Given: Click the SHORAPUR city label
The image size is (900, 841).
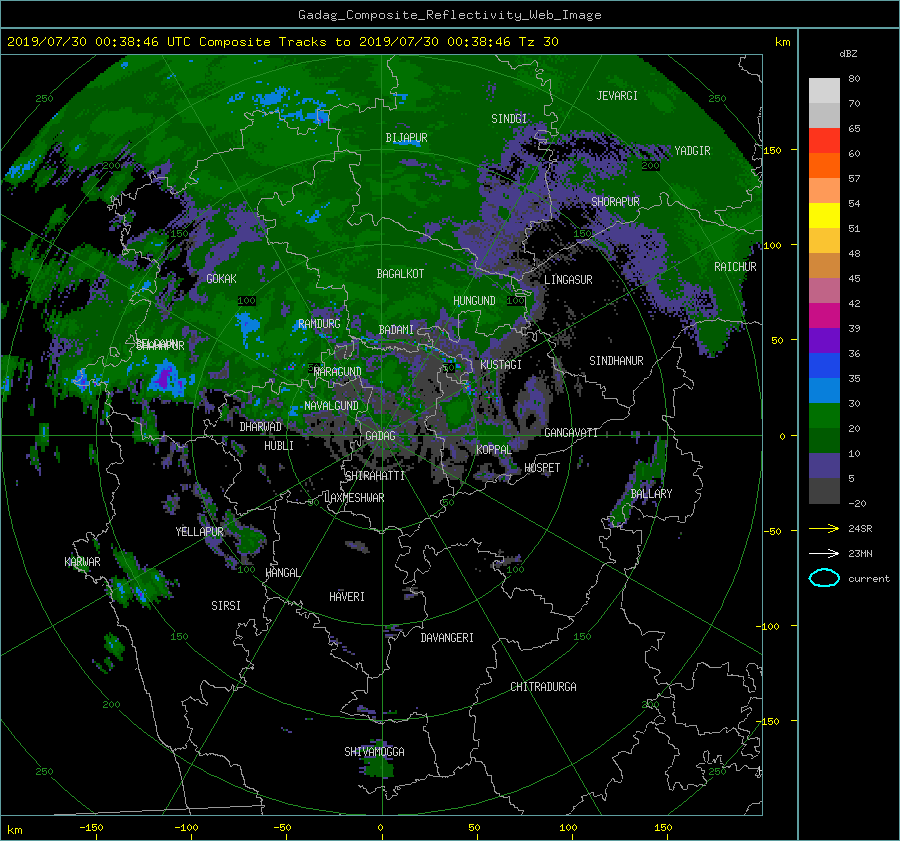Looking at the screenshot, I should click(615, 201).
